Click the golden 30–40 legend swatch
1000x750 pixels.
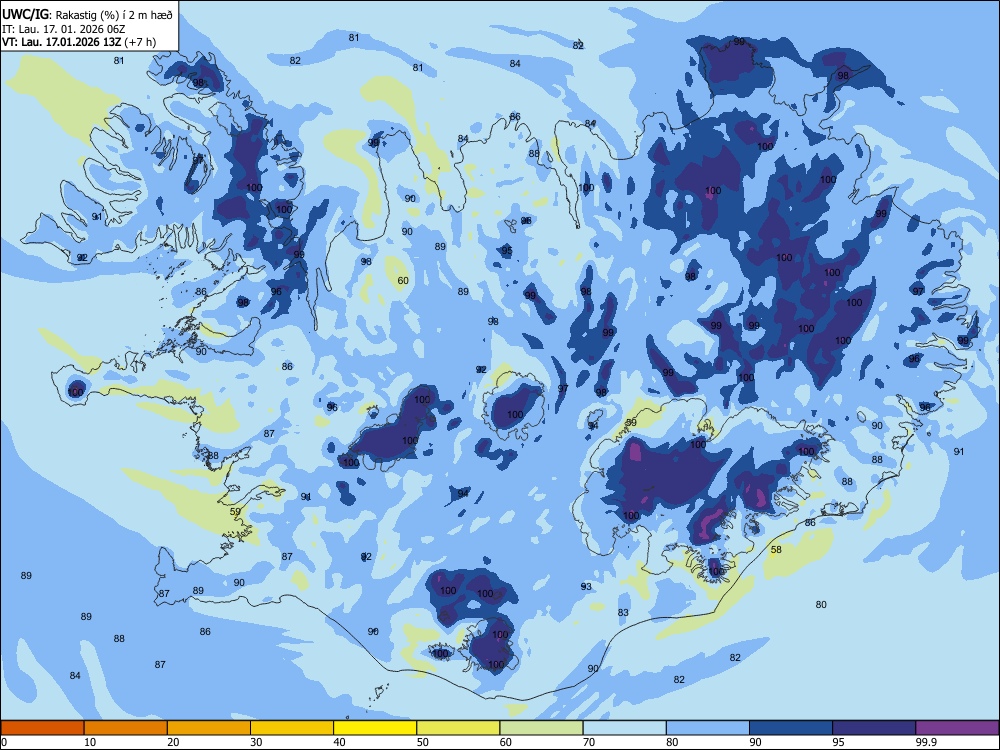292,728
